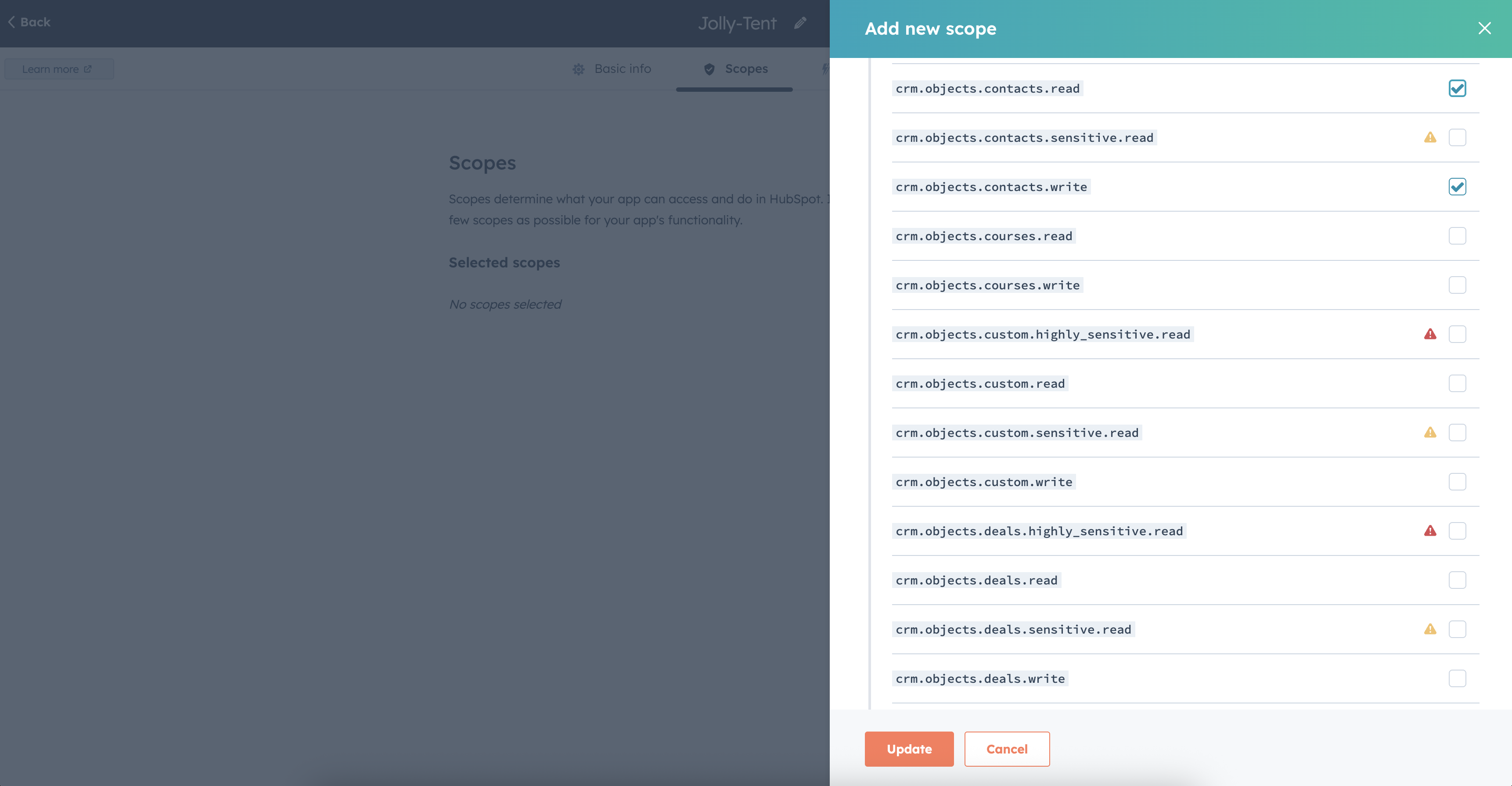Uncheck crm.objects.contacts.read scope
1512x786 pixels.
(x=1457, y=89)
